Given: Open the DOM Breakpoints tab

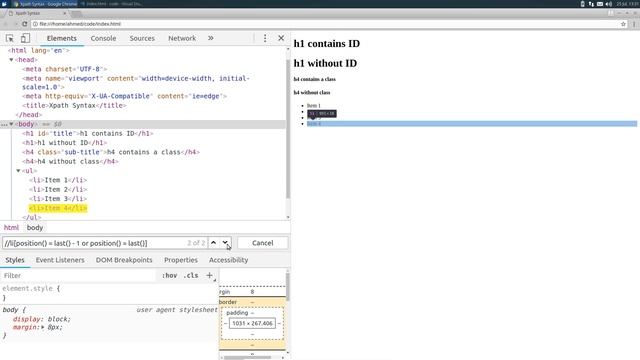Looking at the screenshot, I should point(124,260).
